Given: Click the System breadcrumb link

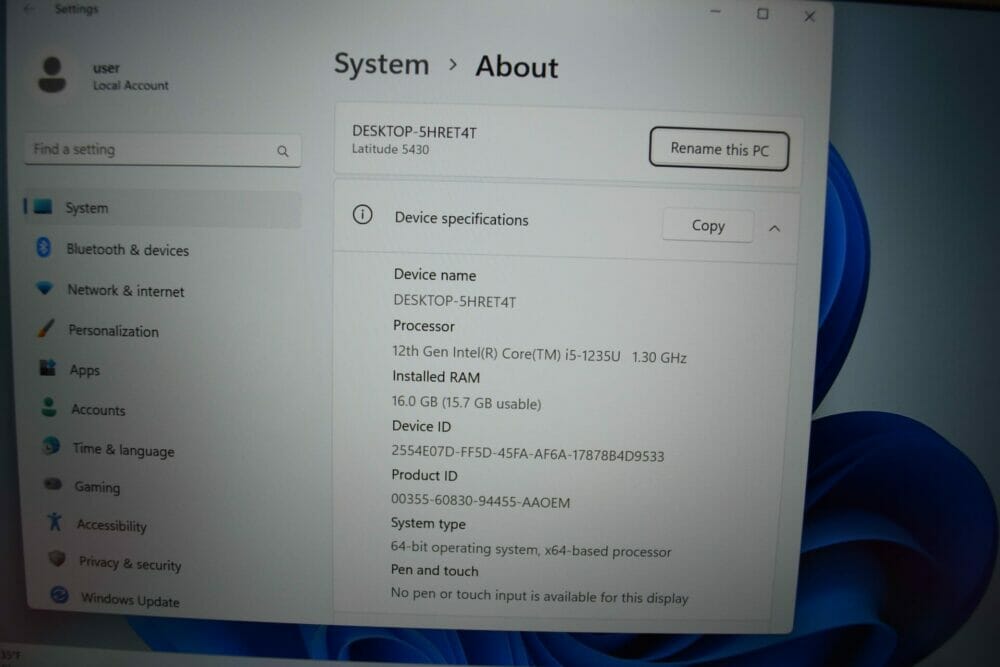Looking at the screenshot, I should [381, 65].
